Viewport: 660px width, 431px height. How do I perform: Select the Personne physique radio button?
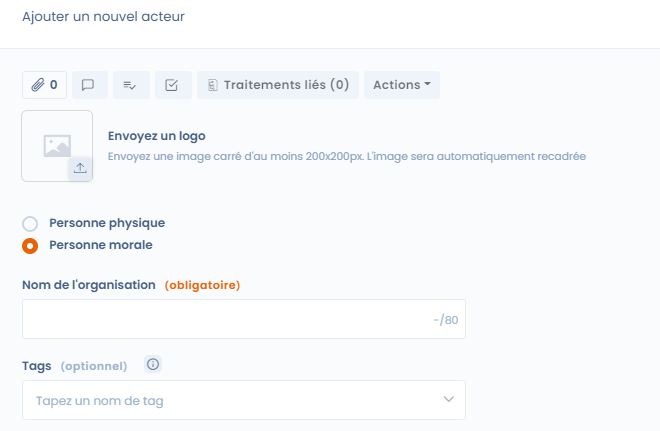[30, 224]
